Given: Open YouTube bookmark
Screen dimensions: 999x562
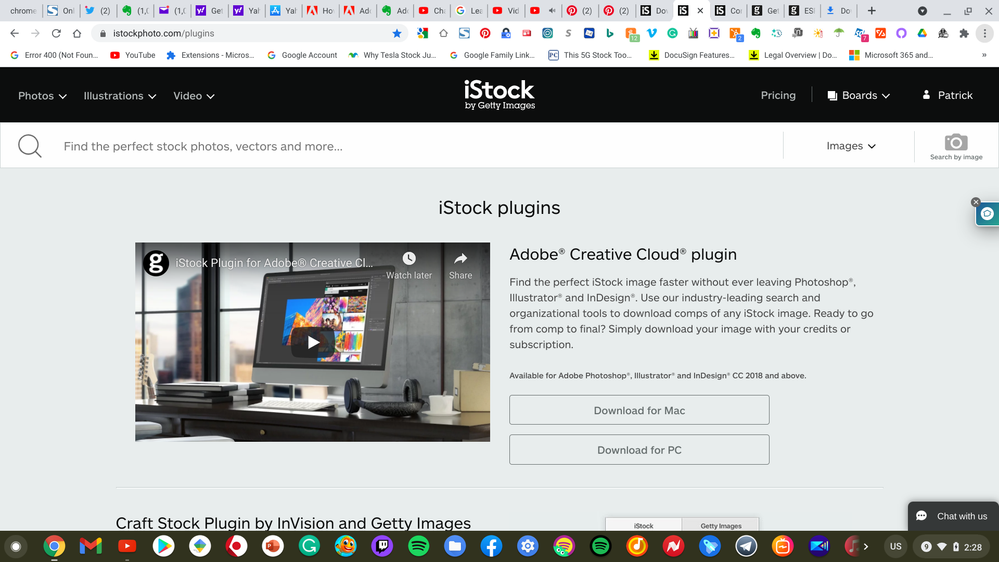Looking at the screenshot, I should [x=133, y=55].
